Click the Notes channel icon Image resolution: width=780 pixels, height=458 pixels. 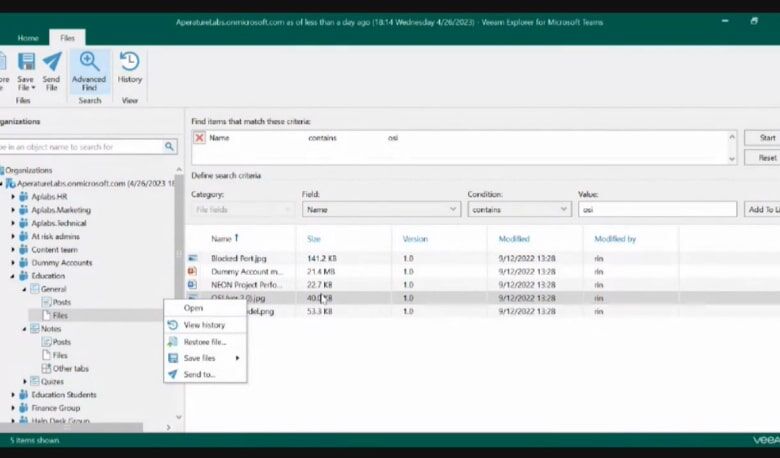click(35, 329)
